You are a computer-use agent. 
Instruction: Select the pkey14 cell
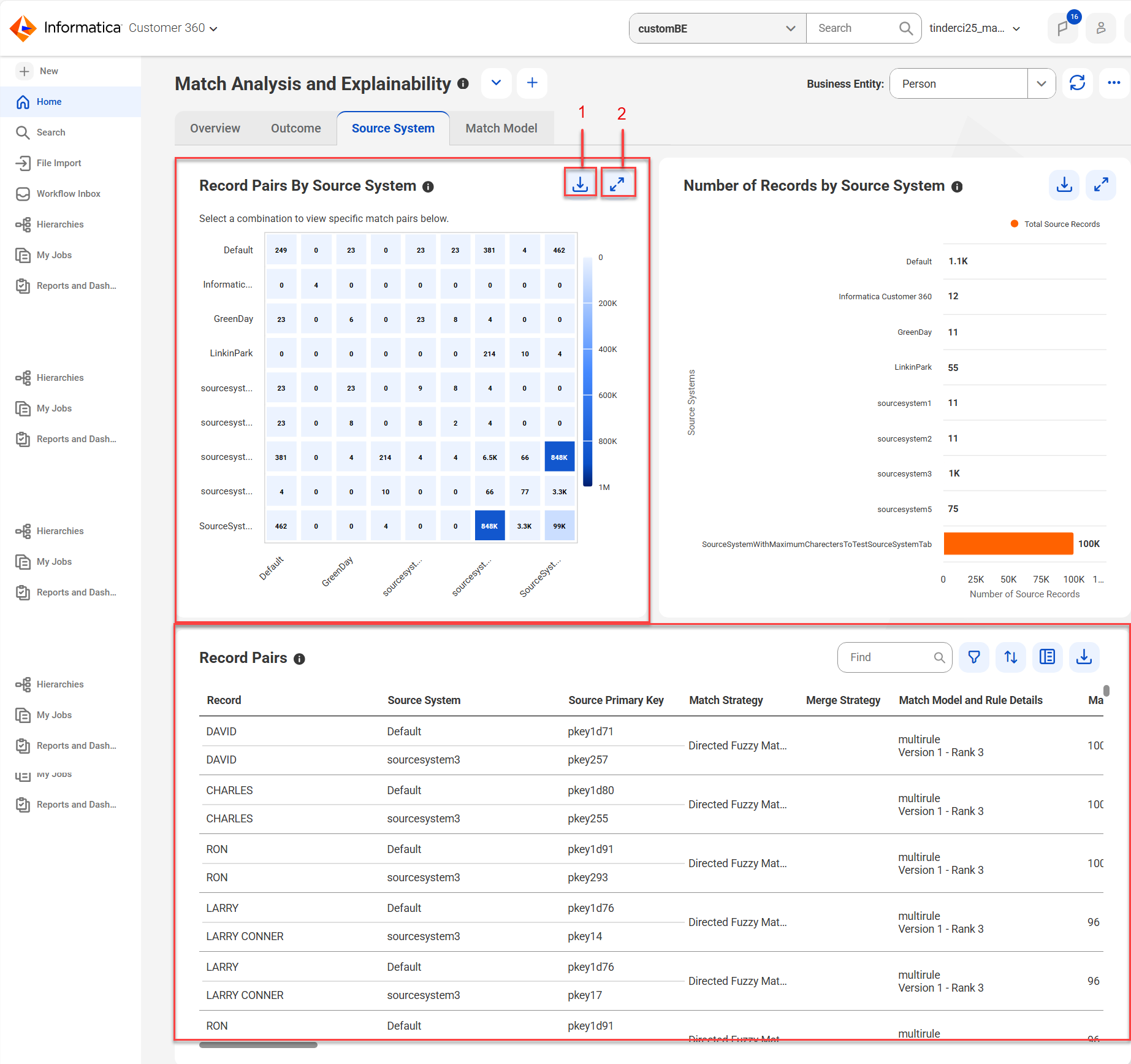585,936
